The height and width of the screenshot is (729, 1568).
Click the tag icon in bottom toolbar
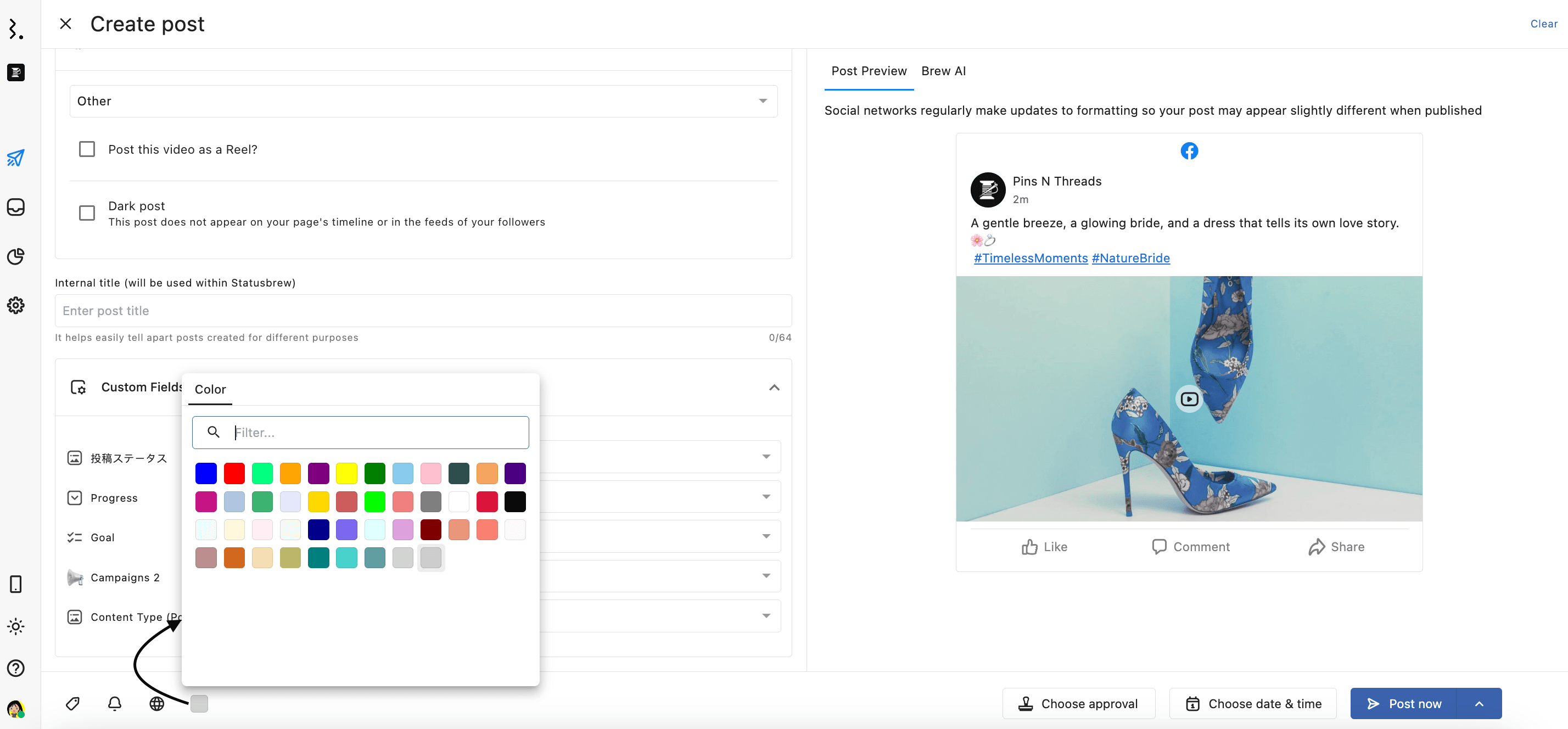click(x=72, y=703)
